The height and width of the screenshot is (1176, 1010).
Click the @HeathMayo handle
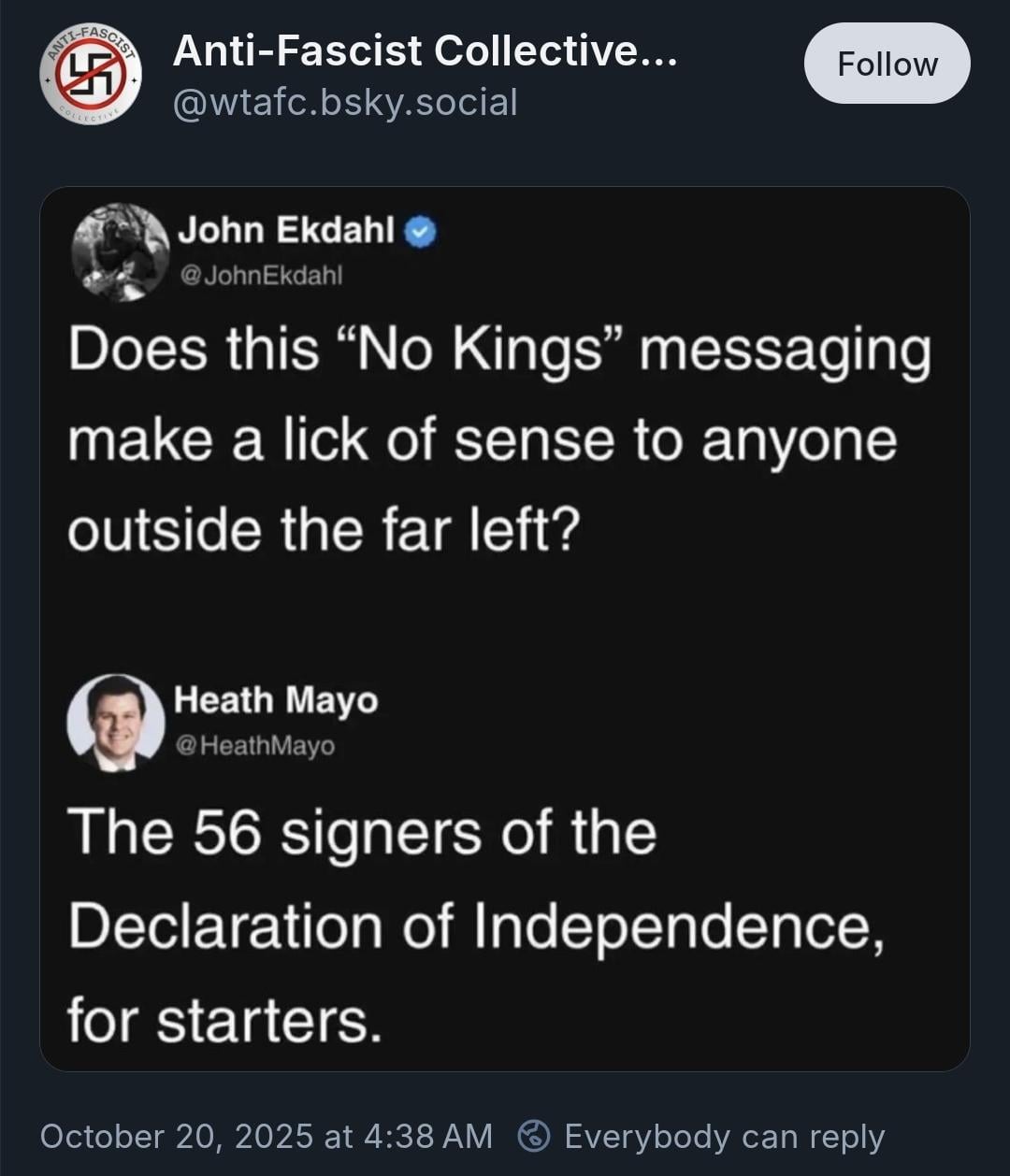(254, 746)
